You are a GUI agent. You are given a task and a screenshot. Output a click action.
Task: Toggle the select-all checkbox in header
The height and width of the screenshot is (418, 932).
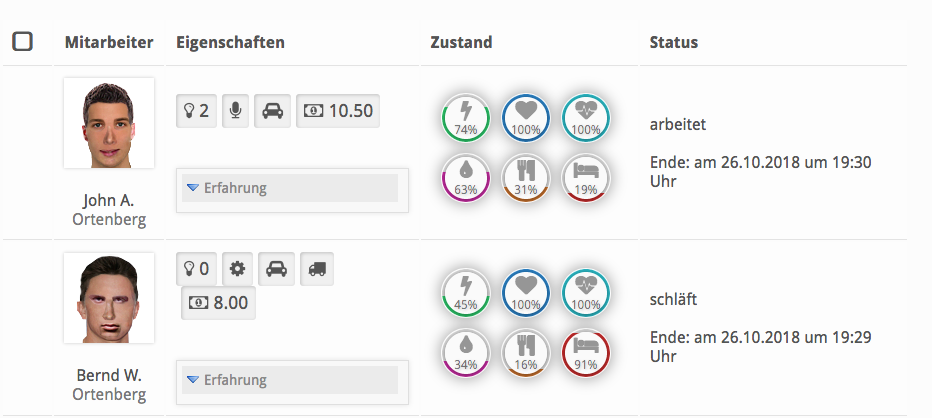click(22, 42)
